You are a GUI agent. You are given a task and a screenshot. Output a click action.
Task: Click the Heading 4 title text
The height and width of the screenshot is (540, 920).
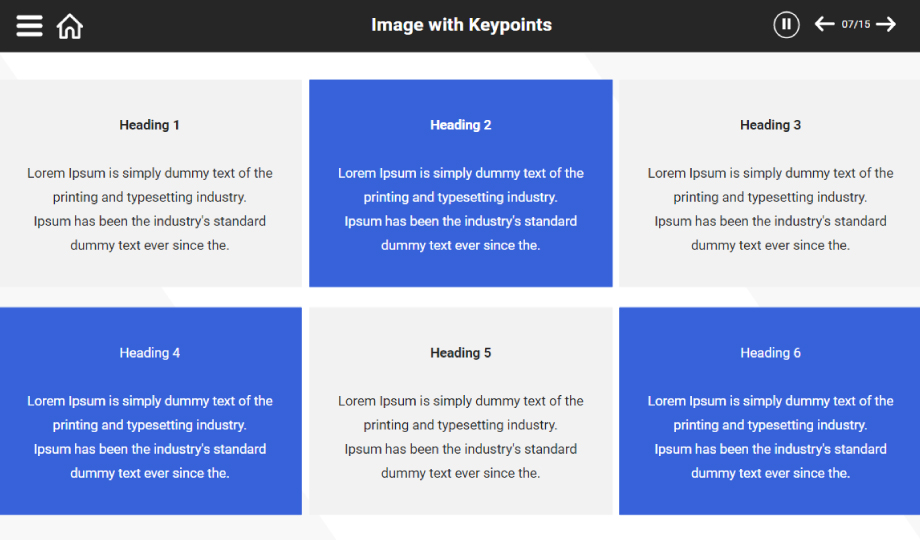[x=150, y=353]
